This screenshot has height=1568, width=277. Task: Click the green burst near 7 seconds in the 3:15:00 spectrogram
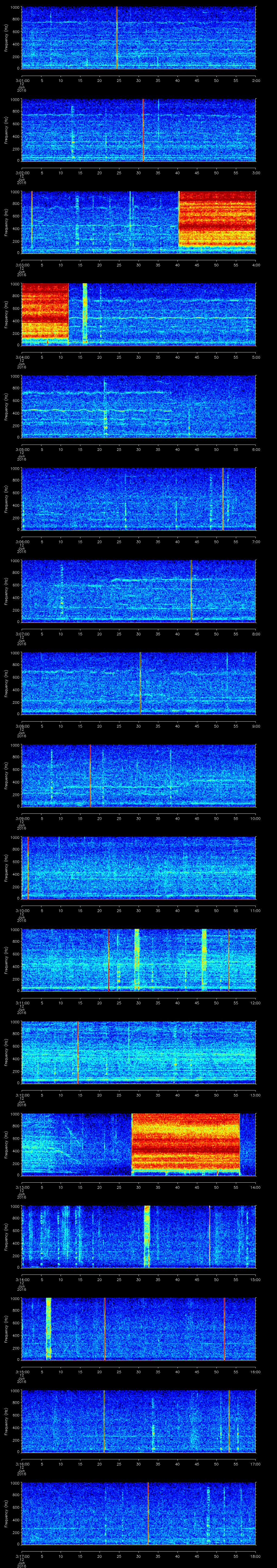click(49, 1329)
